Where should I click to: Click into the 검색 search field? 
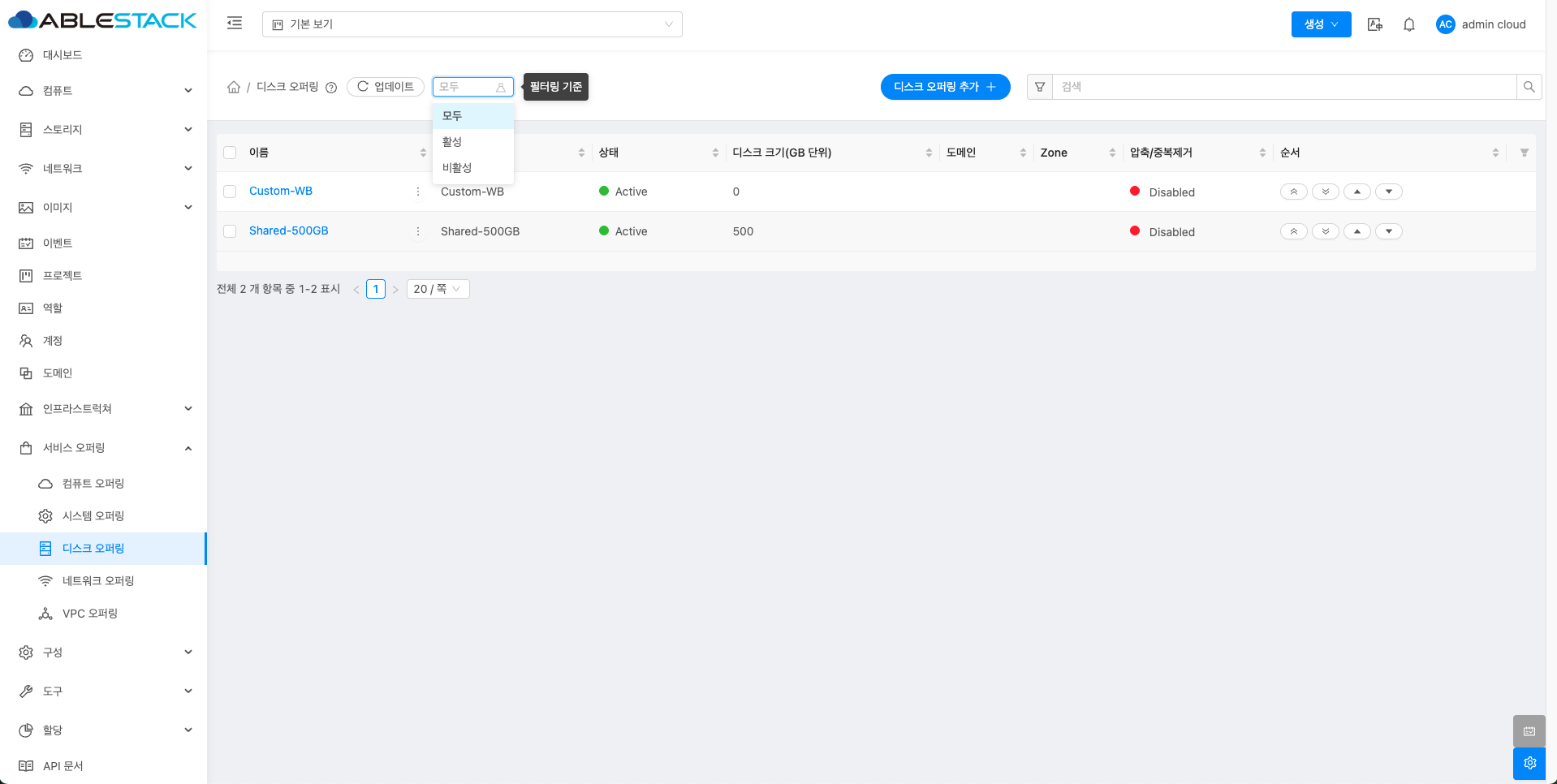1283,87
